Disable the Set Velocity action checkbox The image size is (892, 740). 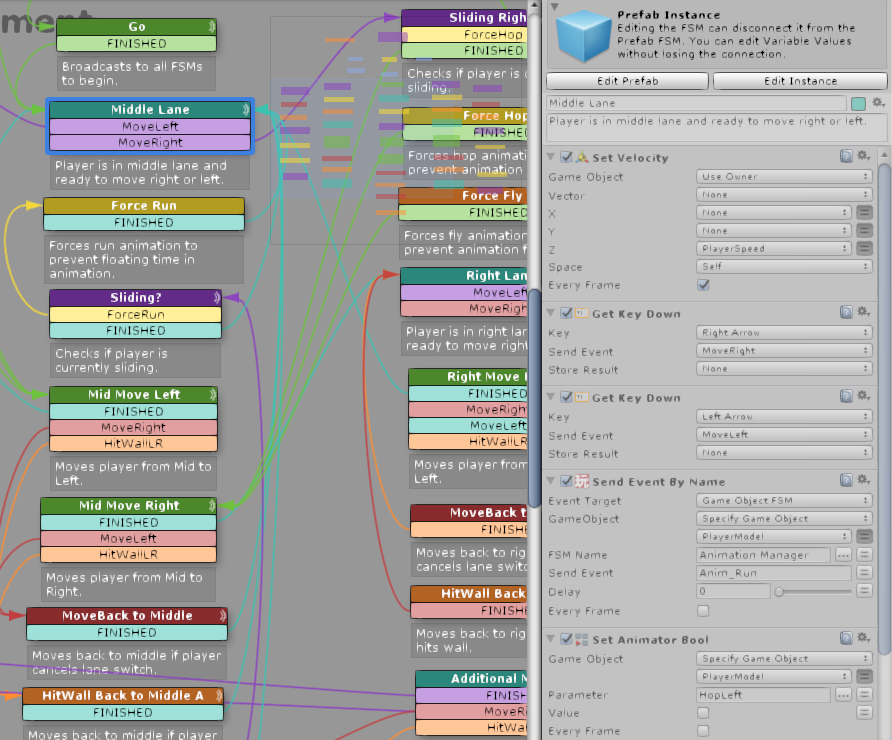[x=567, y=157]
